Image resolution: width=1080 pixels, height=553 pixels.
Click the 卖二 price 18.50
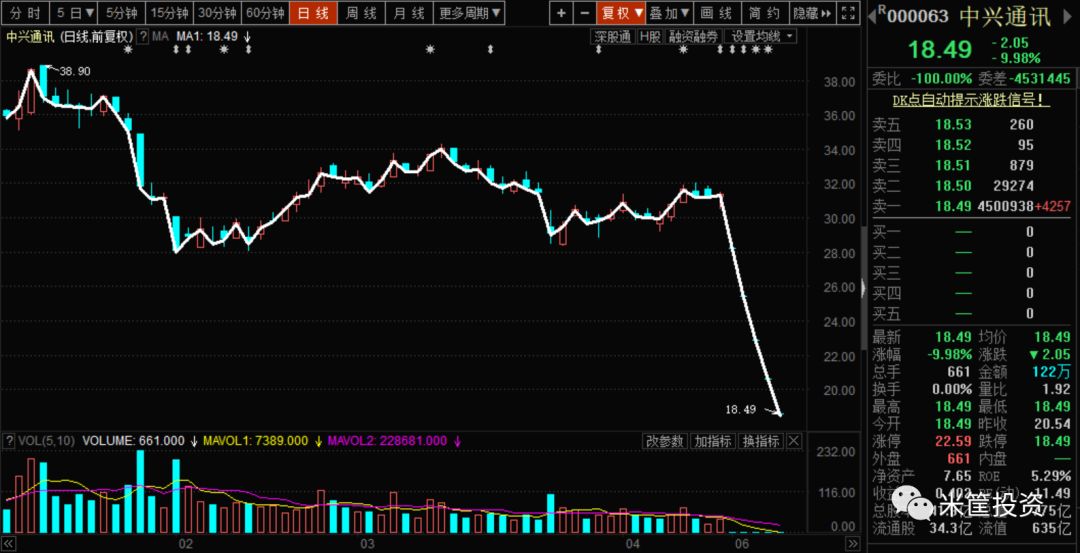coord(953,186)
